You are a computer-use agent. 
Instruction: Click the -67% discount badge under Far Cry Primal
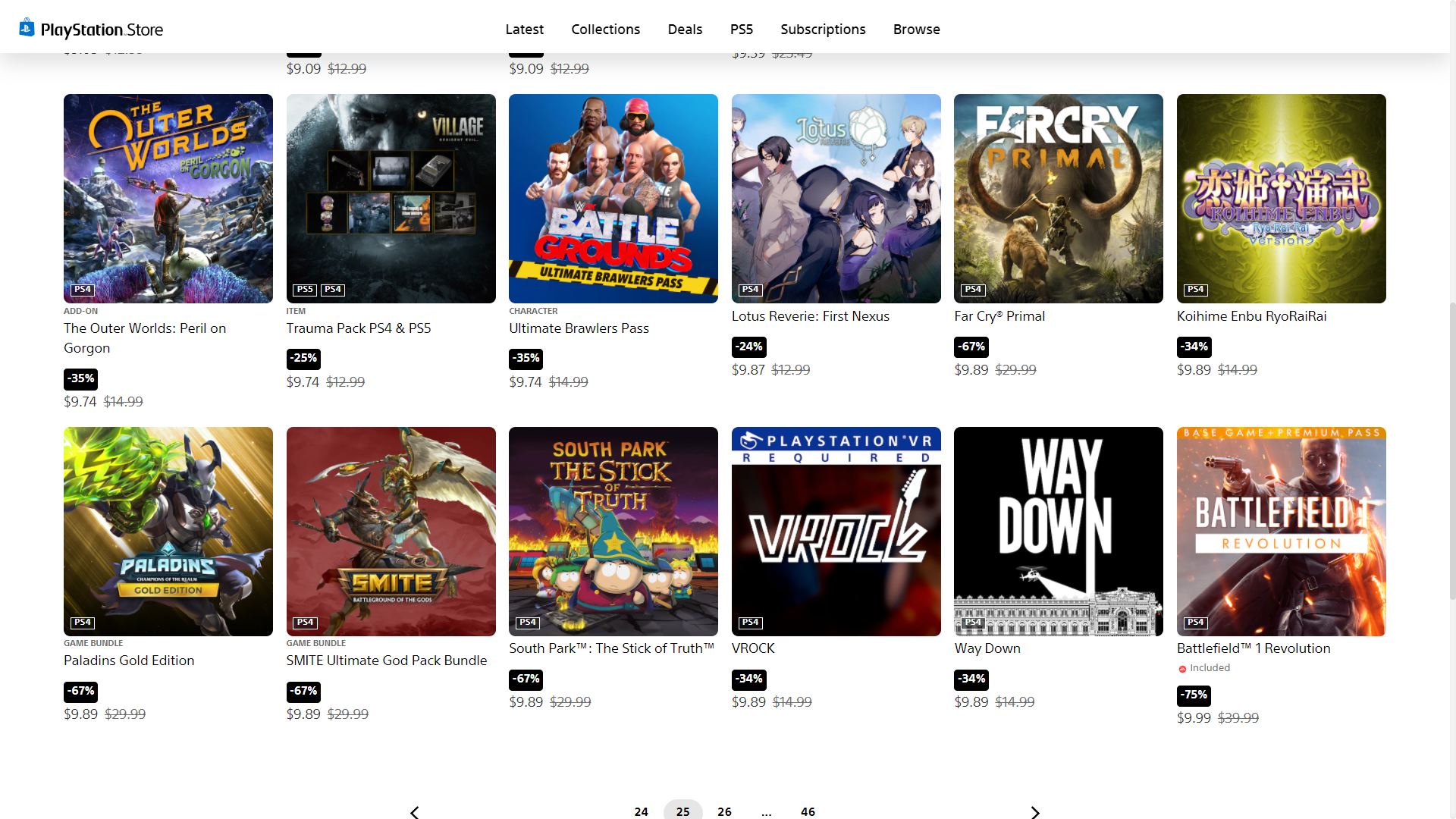[971, 347]
